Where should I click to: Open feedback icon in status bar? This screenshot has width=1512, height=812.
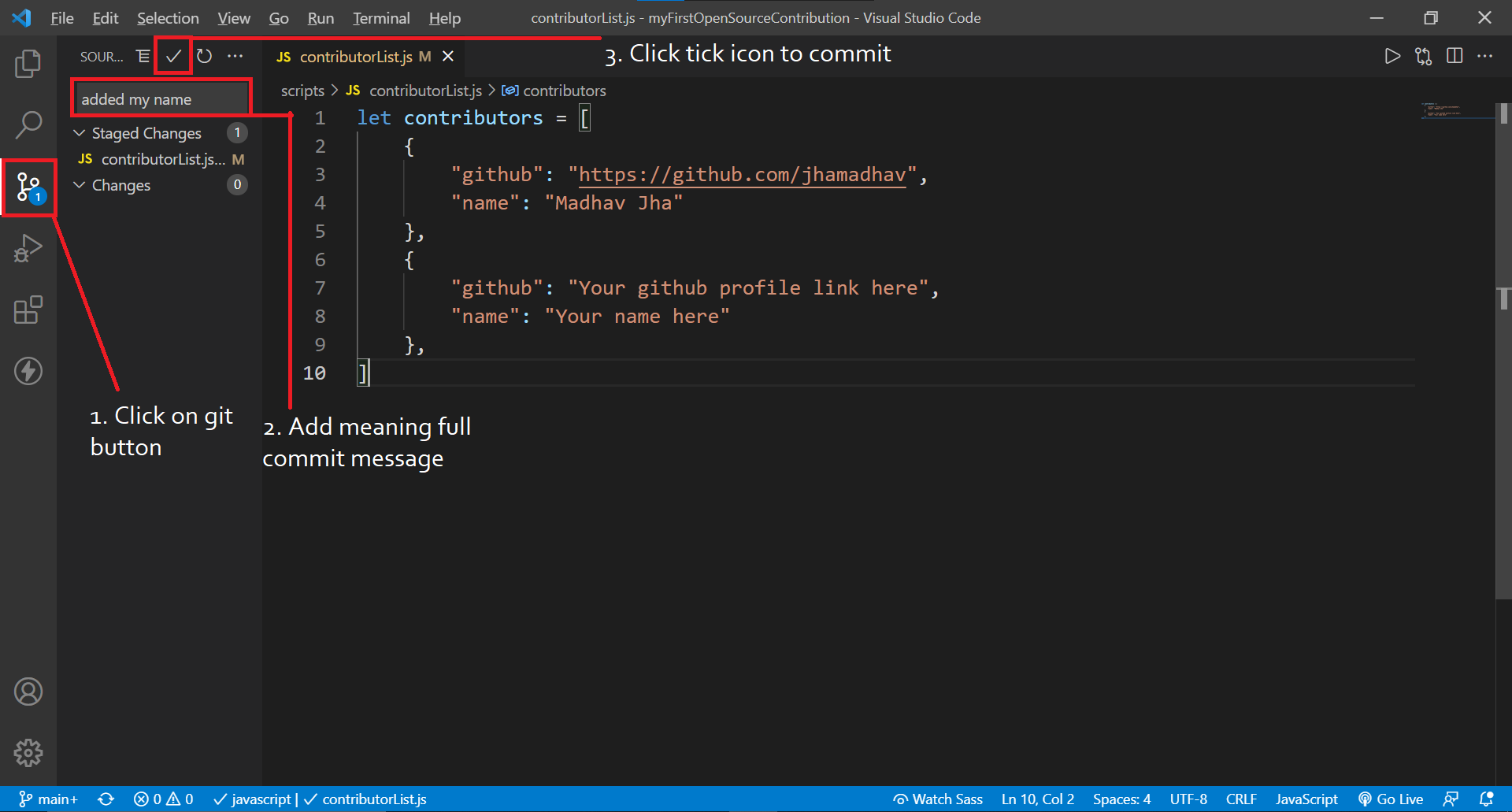1451,799
